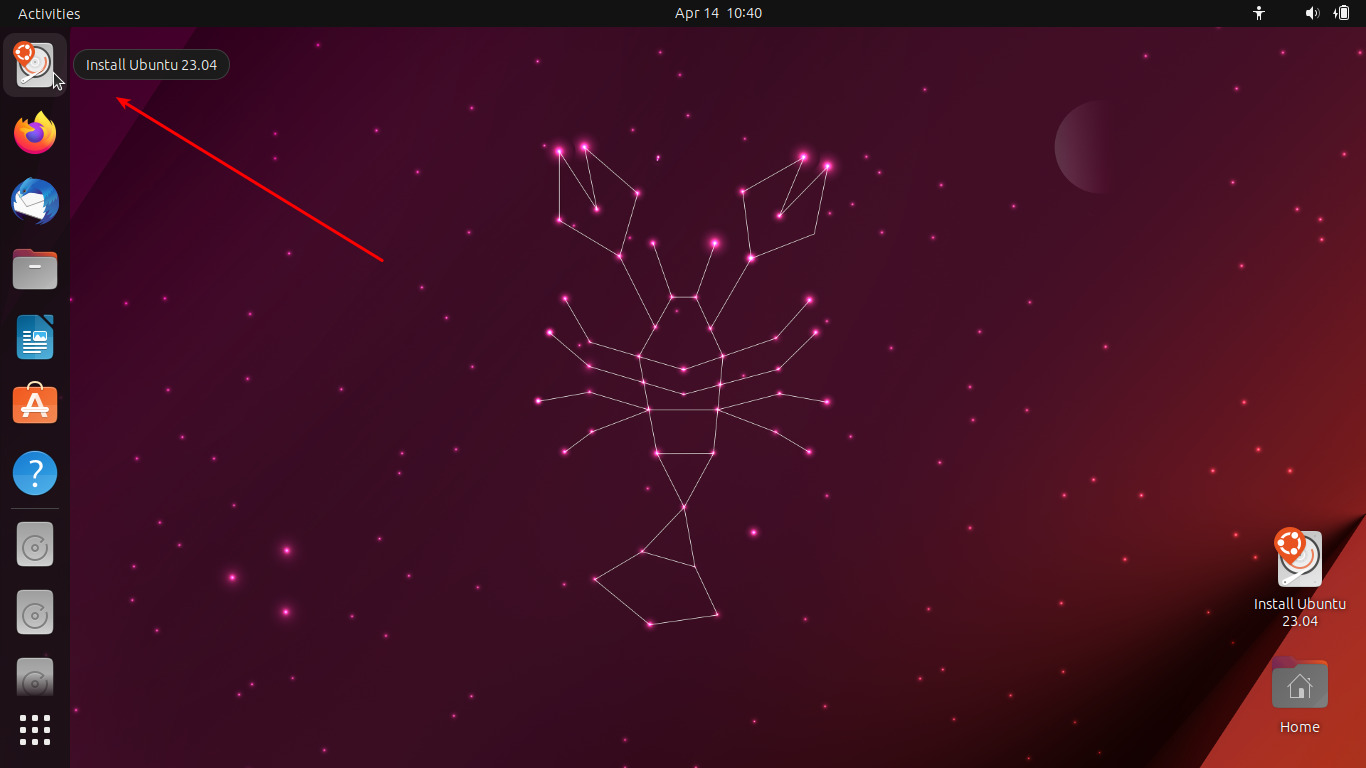
Task: Launch LibreOffice Writer from the dock
Action: (x=35, y=337)
